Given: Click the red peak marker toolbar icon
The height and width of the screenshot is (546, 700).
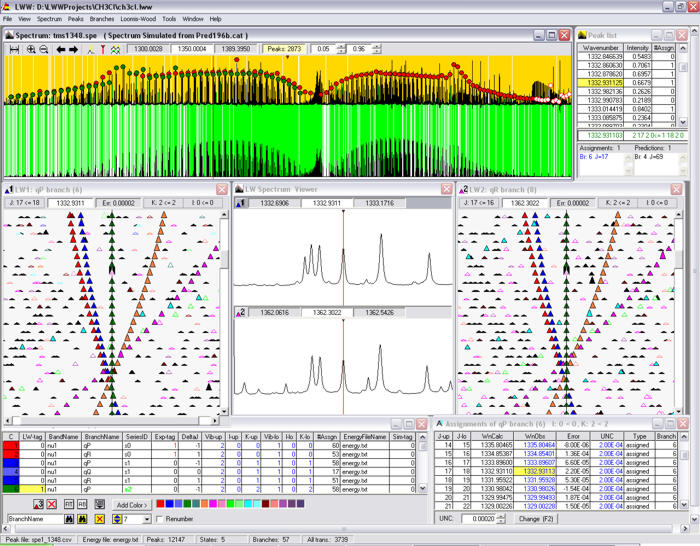Looking at the screenshot, I should 103,49.
